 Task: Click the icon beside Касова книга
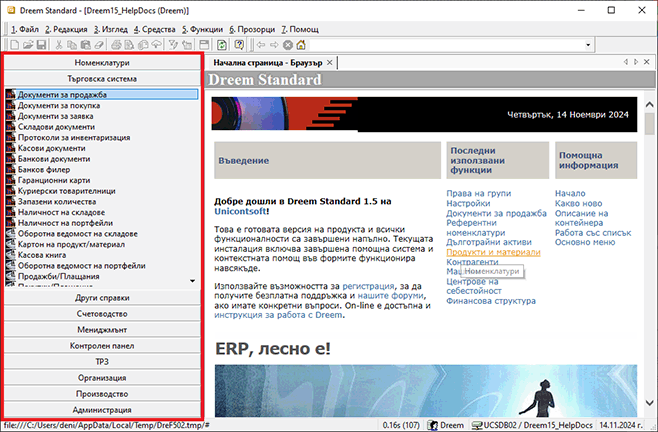(10, 255)
